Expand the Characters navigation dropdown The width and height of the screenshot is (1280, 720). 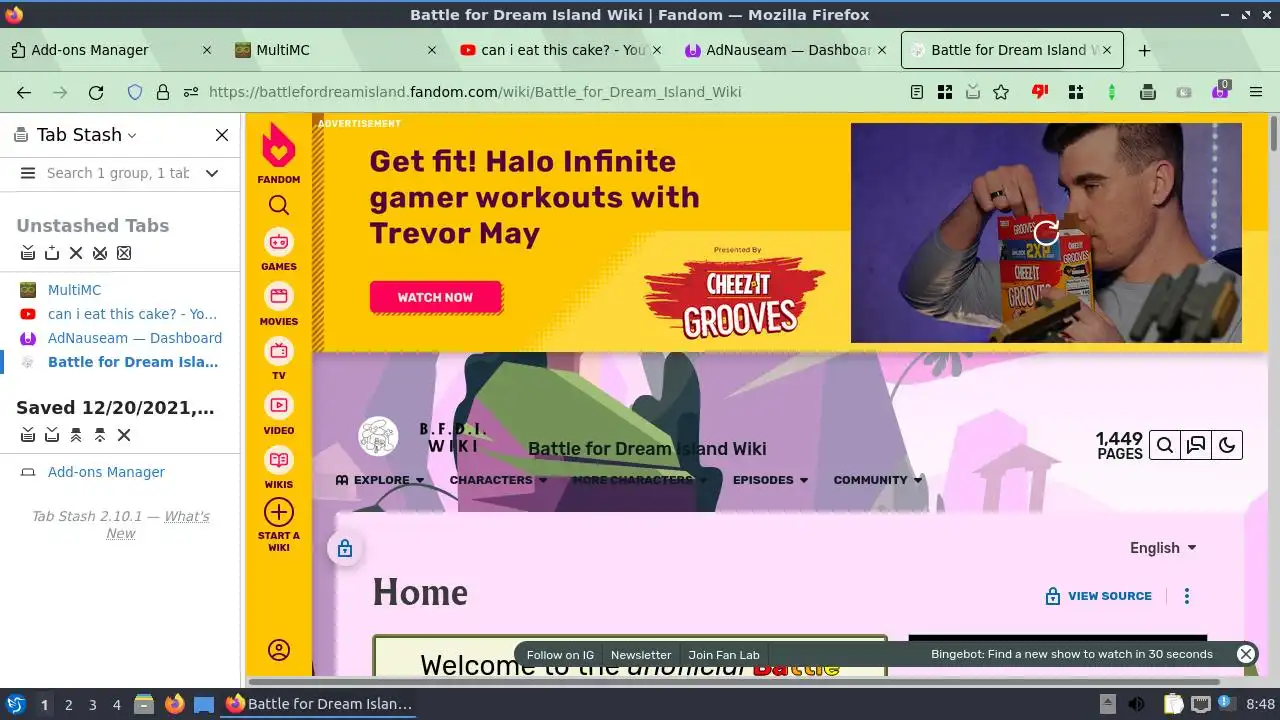click(x=498, y=480)
